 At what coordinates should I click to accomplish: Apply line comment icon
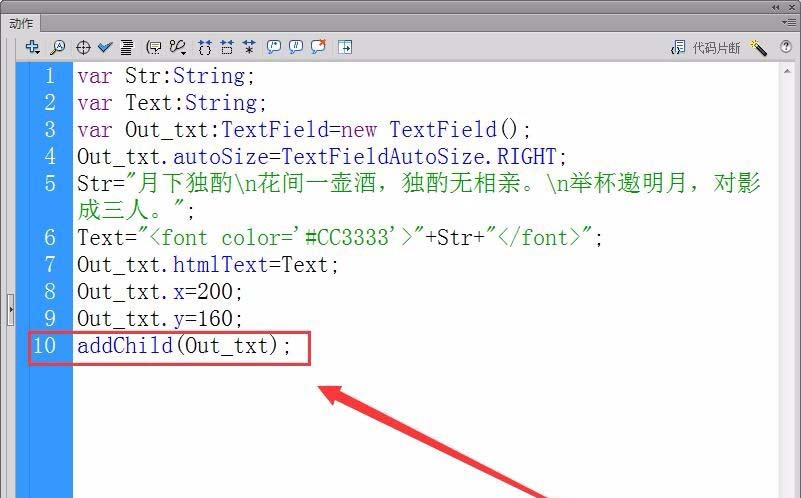click(x=296, y=48)
